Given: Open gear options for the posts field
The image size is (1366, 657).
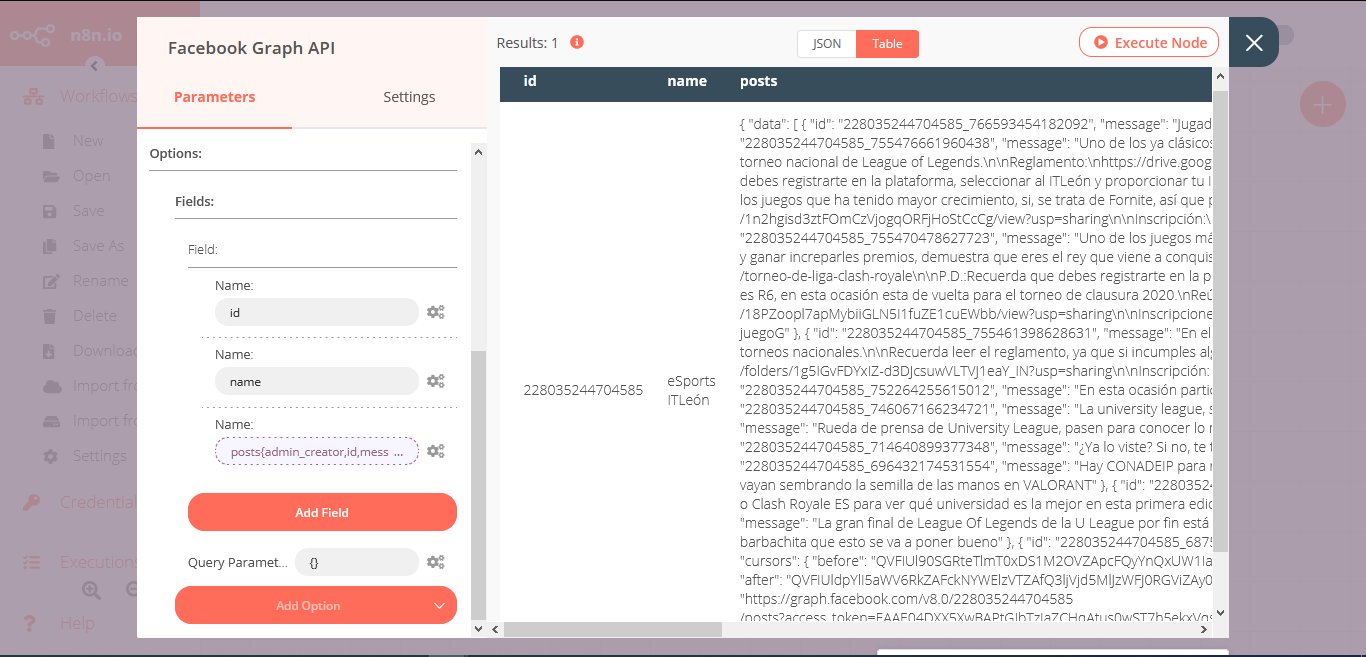Looking at the screenshot, I should click(435, 451).
